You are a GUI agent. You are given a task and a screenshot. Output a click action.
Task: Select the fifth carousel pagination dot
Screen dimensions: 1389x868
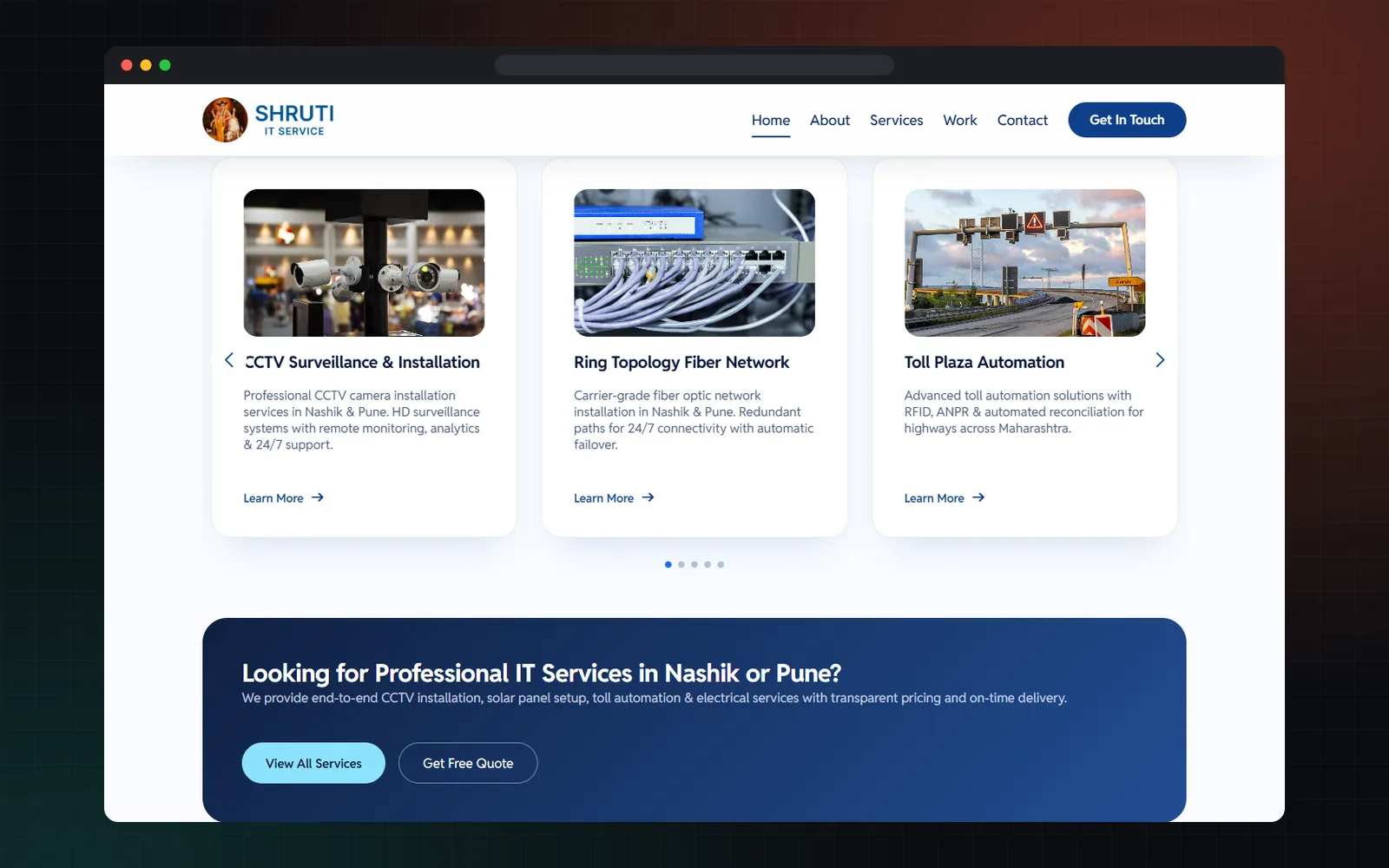(721, 564)
